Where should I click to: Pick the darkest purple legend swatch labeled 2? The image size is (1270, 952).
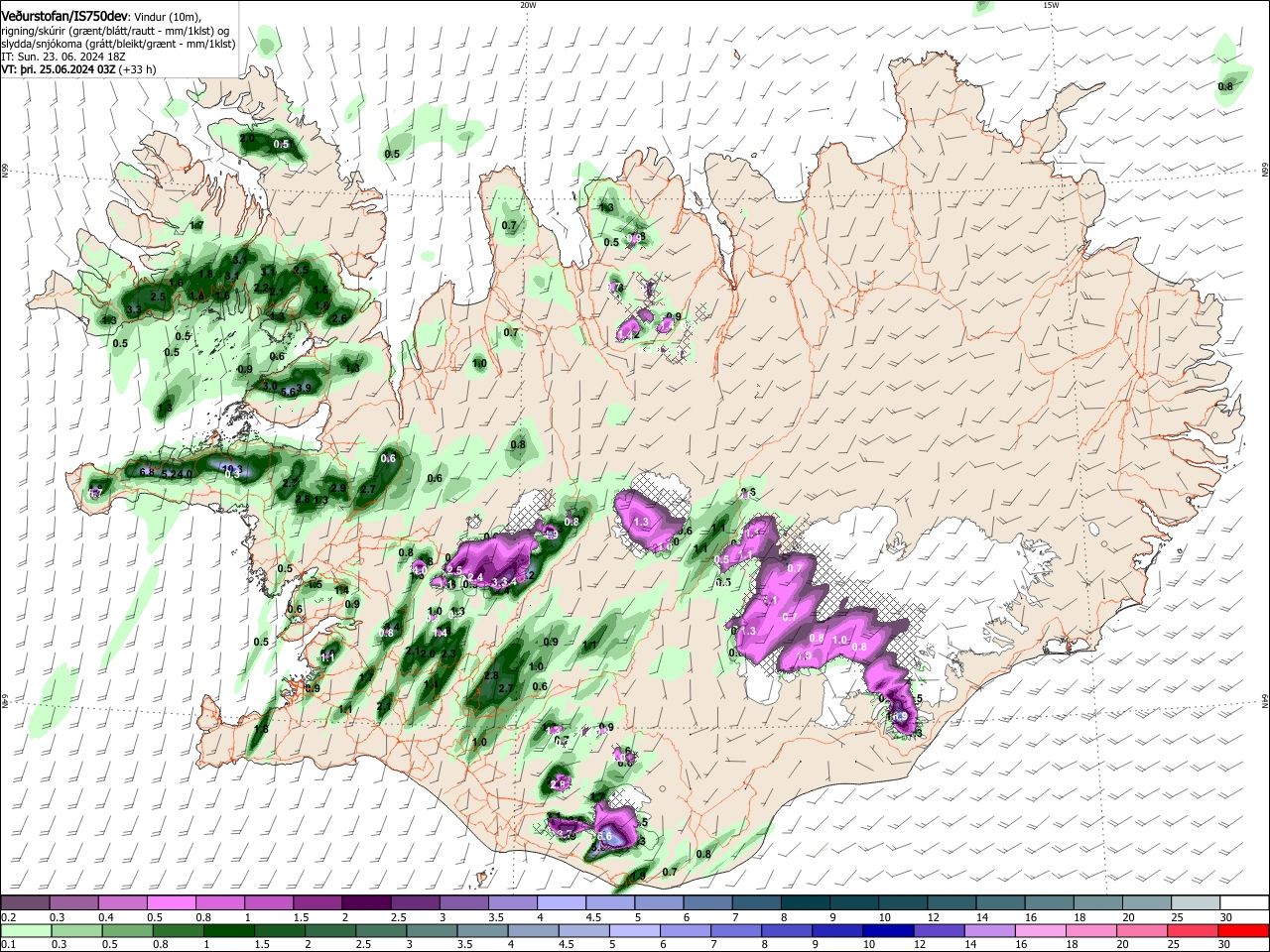pyautogui.click(x=366, y=903)
